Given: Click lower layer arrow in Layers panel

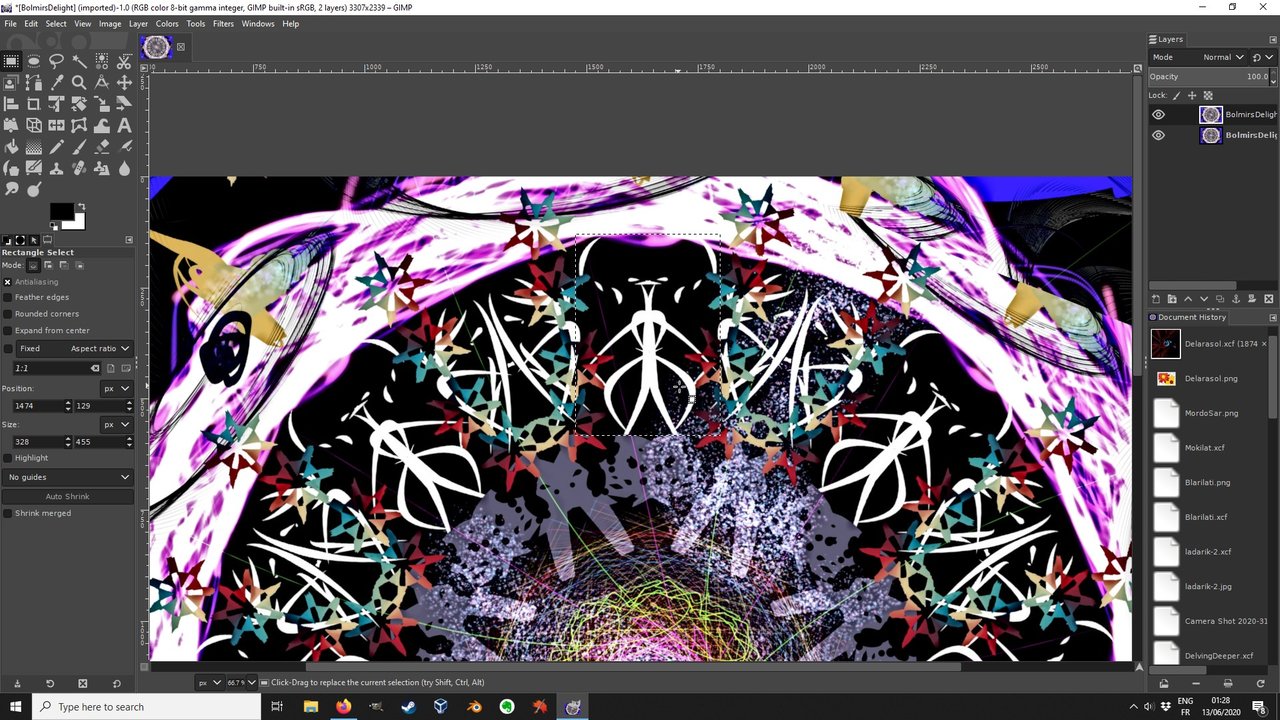Looking at the screenshot, I should pyautogui.click(x=1204, y=299).
